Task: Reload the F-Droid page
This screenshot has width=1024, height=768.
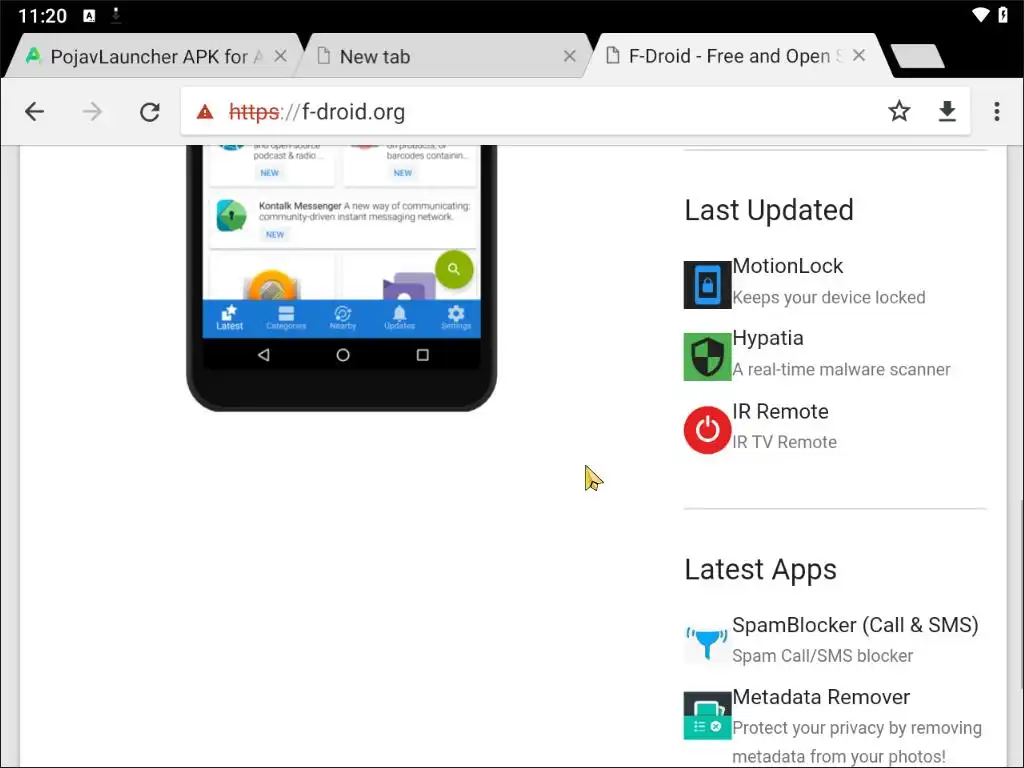Action: (x=150, y=112)
